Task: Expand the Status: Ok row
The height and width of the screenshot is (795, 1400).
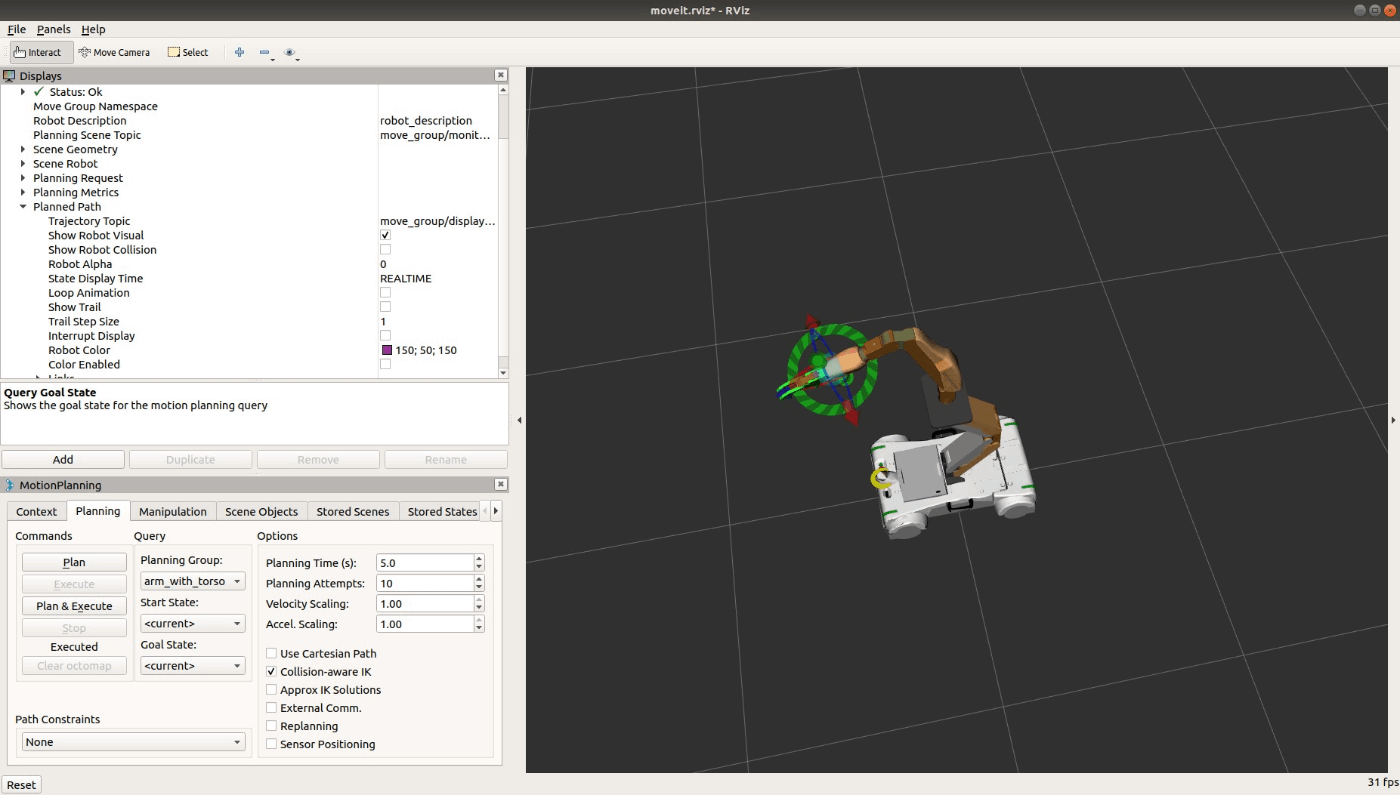Action: tap(23, 92)
